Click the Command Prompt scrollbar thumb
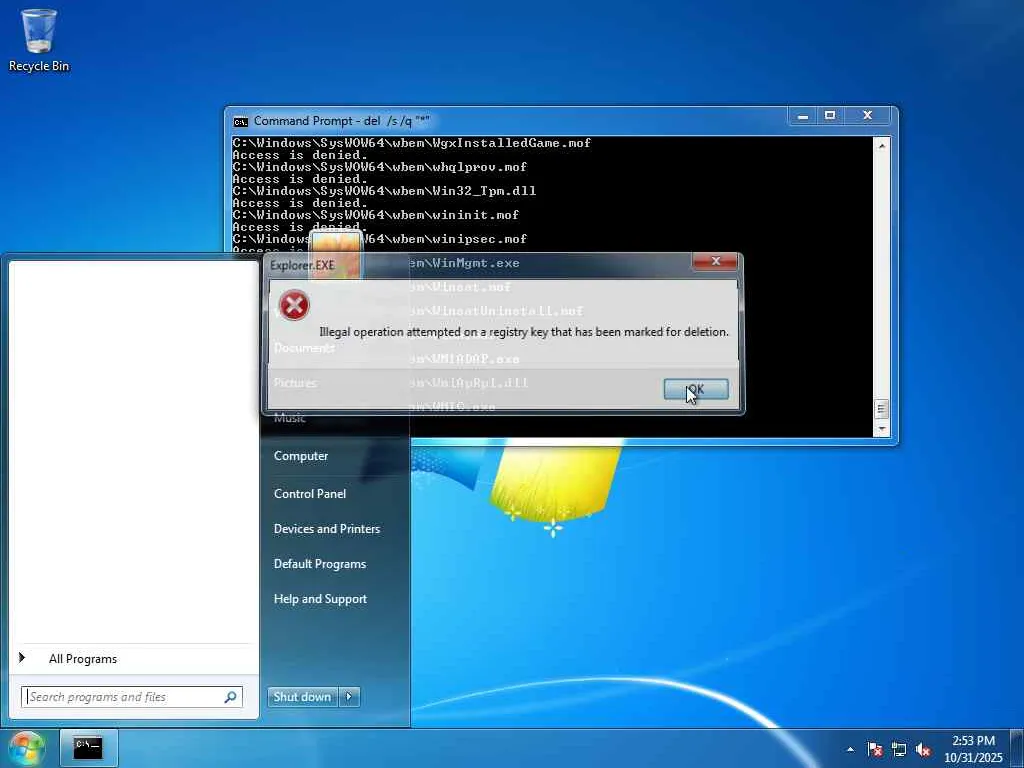 tap(882, 409)
